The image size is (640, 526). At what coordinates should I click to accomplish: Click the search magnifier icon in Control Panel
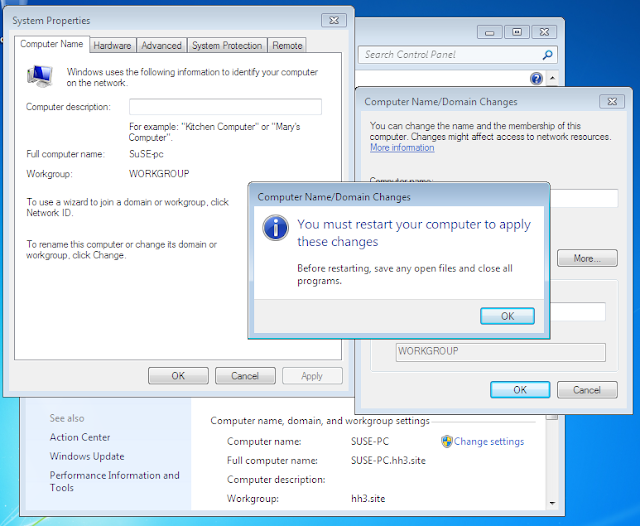[547, 55]
